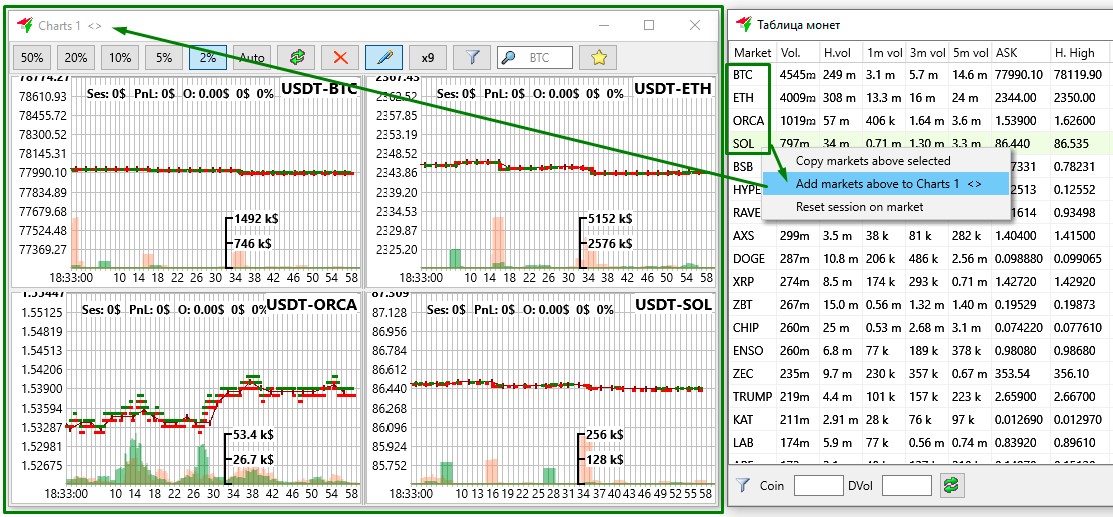The image size is (1113, 517).
Task: Click the x9 chart grid button
Action: point(428,58)
